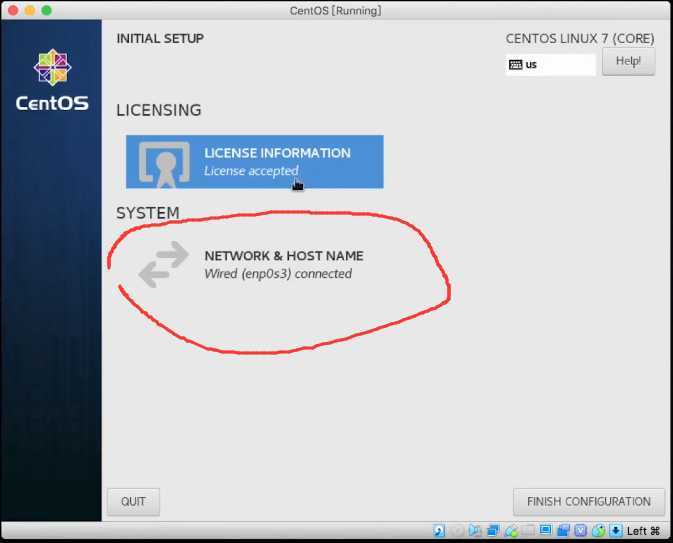Click the CentOS logo in sidebar

click(x=52, y=80)
